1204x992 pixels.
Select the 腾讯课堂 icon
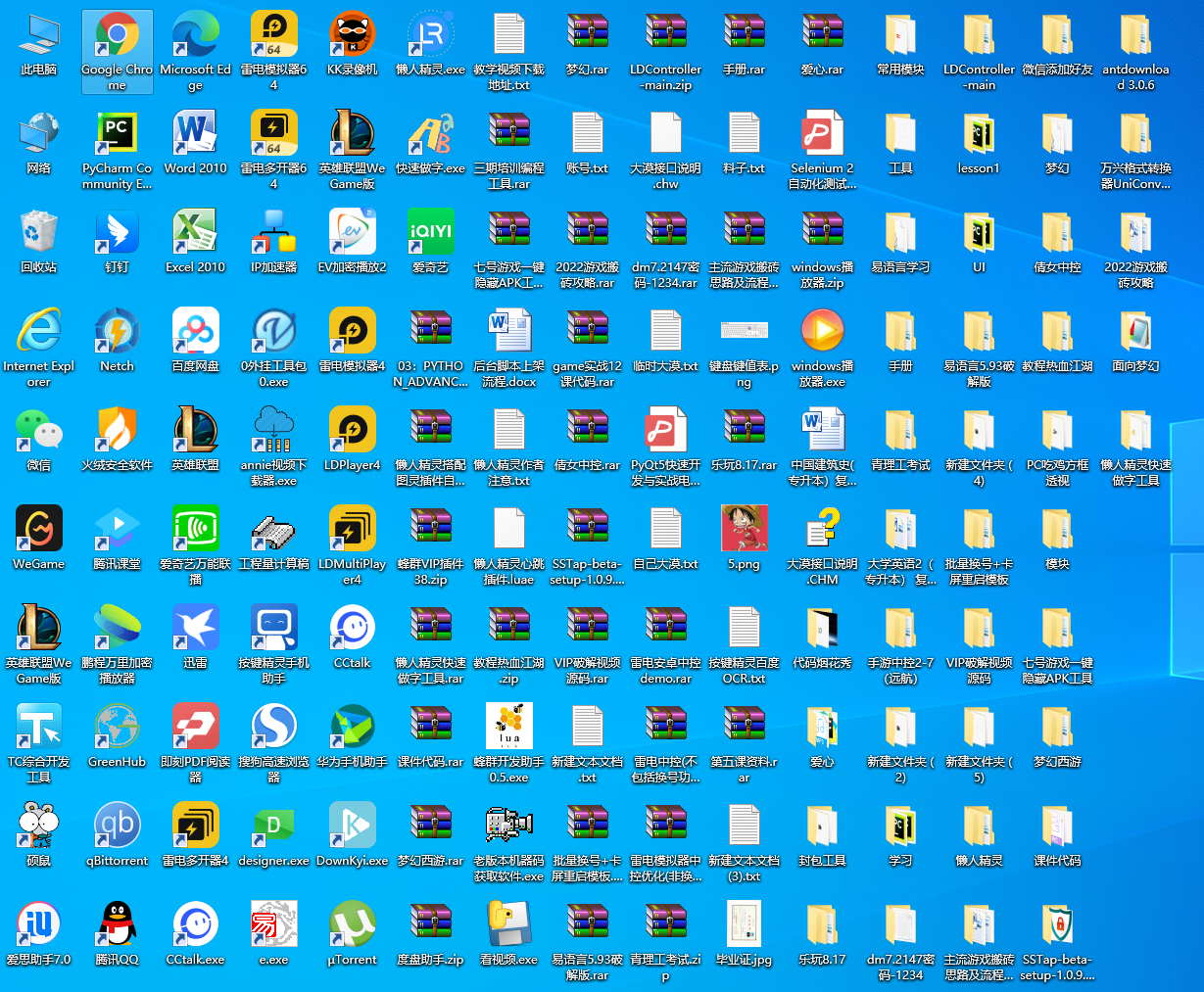118,540
